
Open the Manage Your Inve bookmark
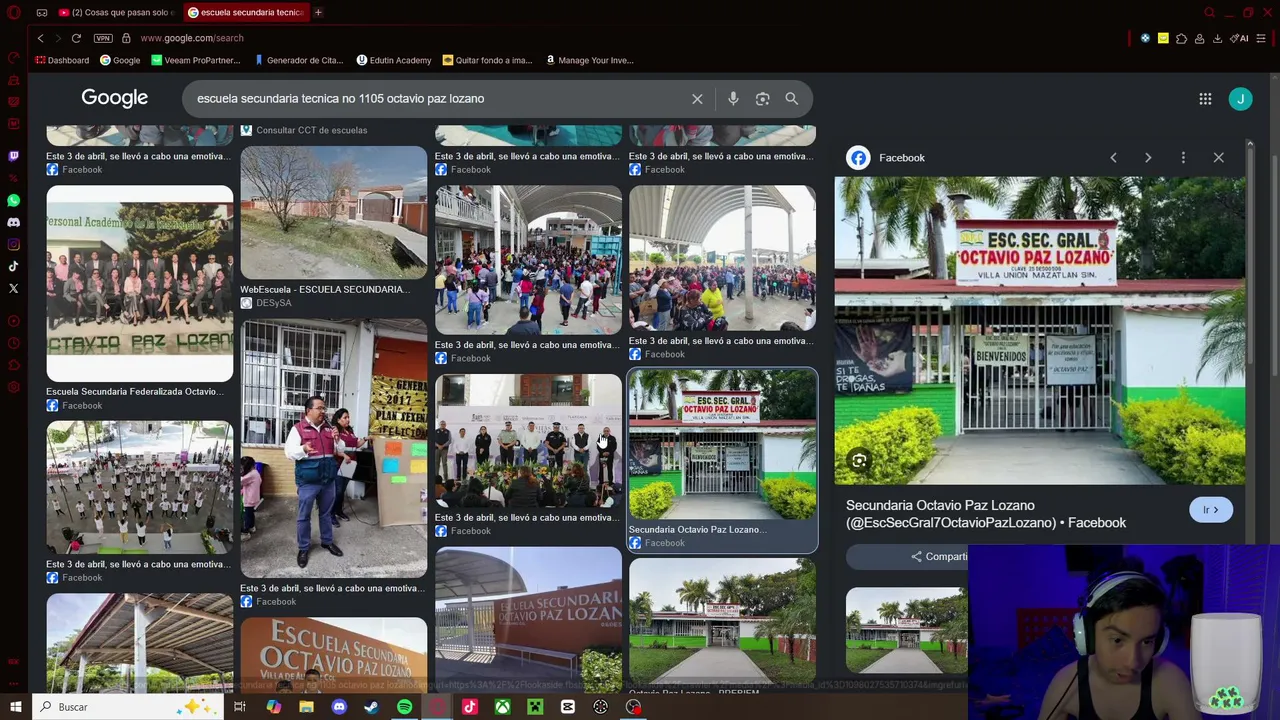589,60
